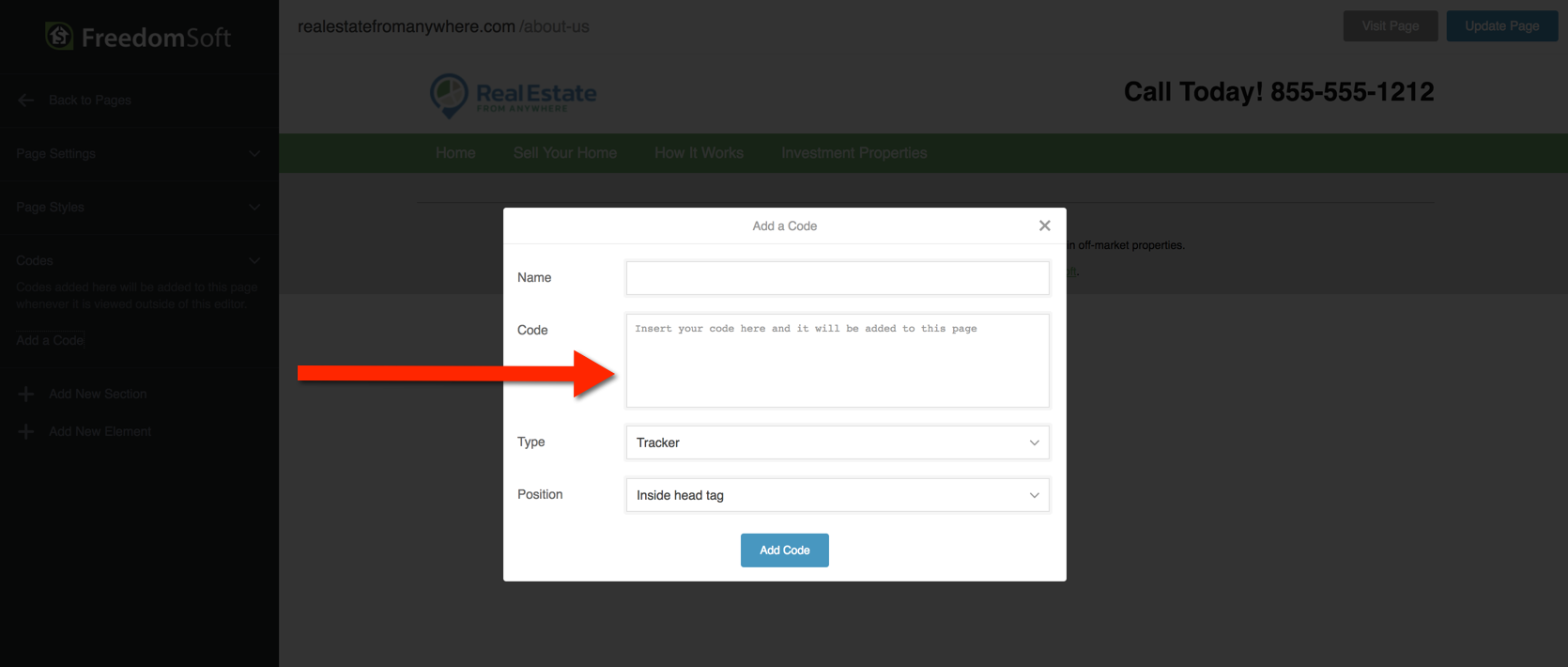Viewport: 1568px width, 667px height.
Task: Focus the Code text area
Action: click(838, 361)
